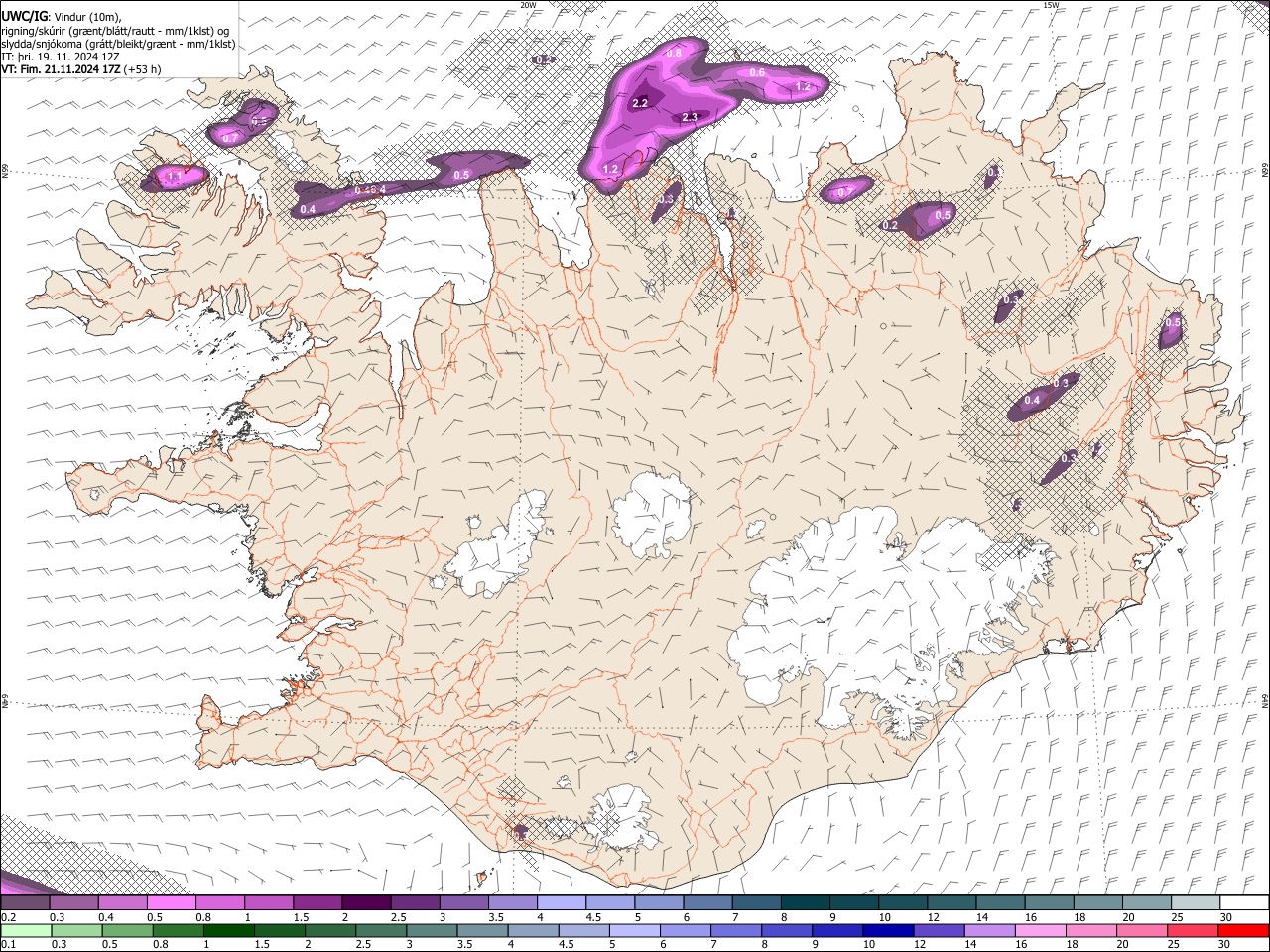
Task: Click the palest green 0.1 swatch in rain legend
Action: (25, 931)
